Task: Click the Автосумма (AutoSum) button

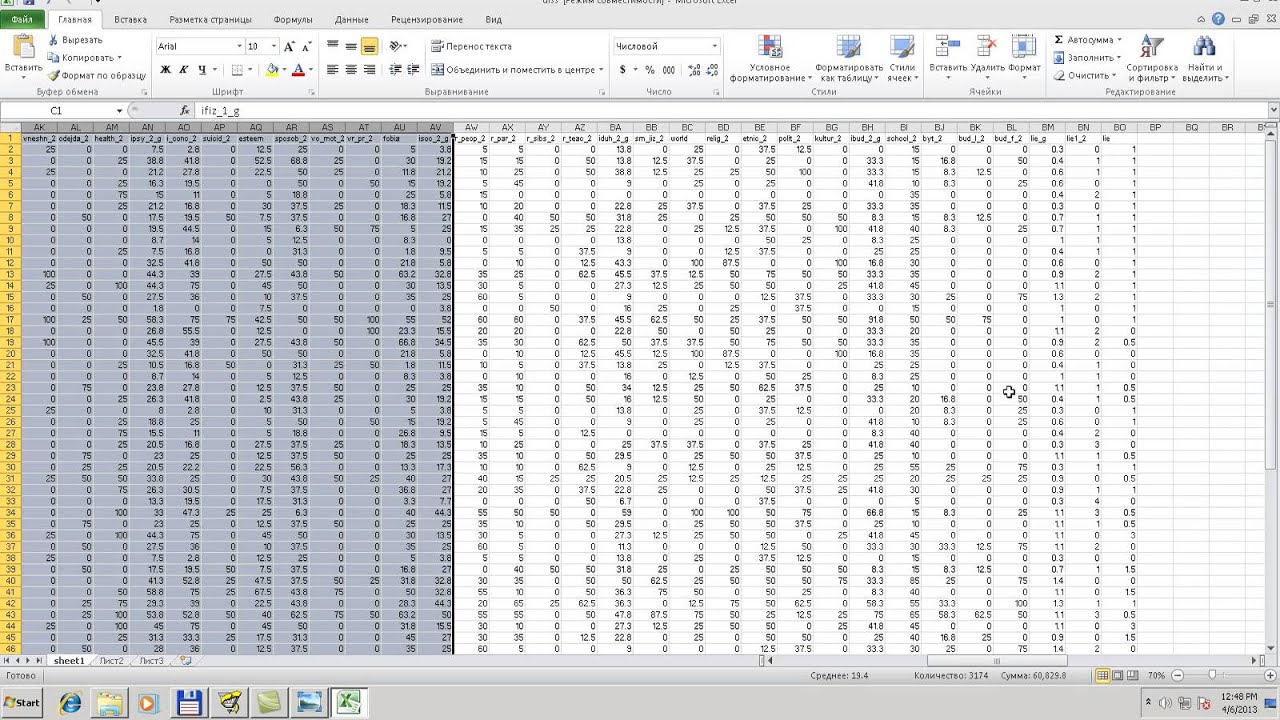Action: coord(1087,40)
